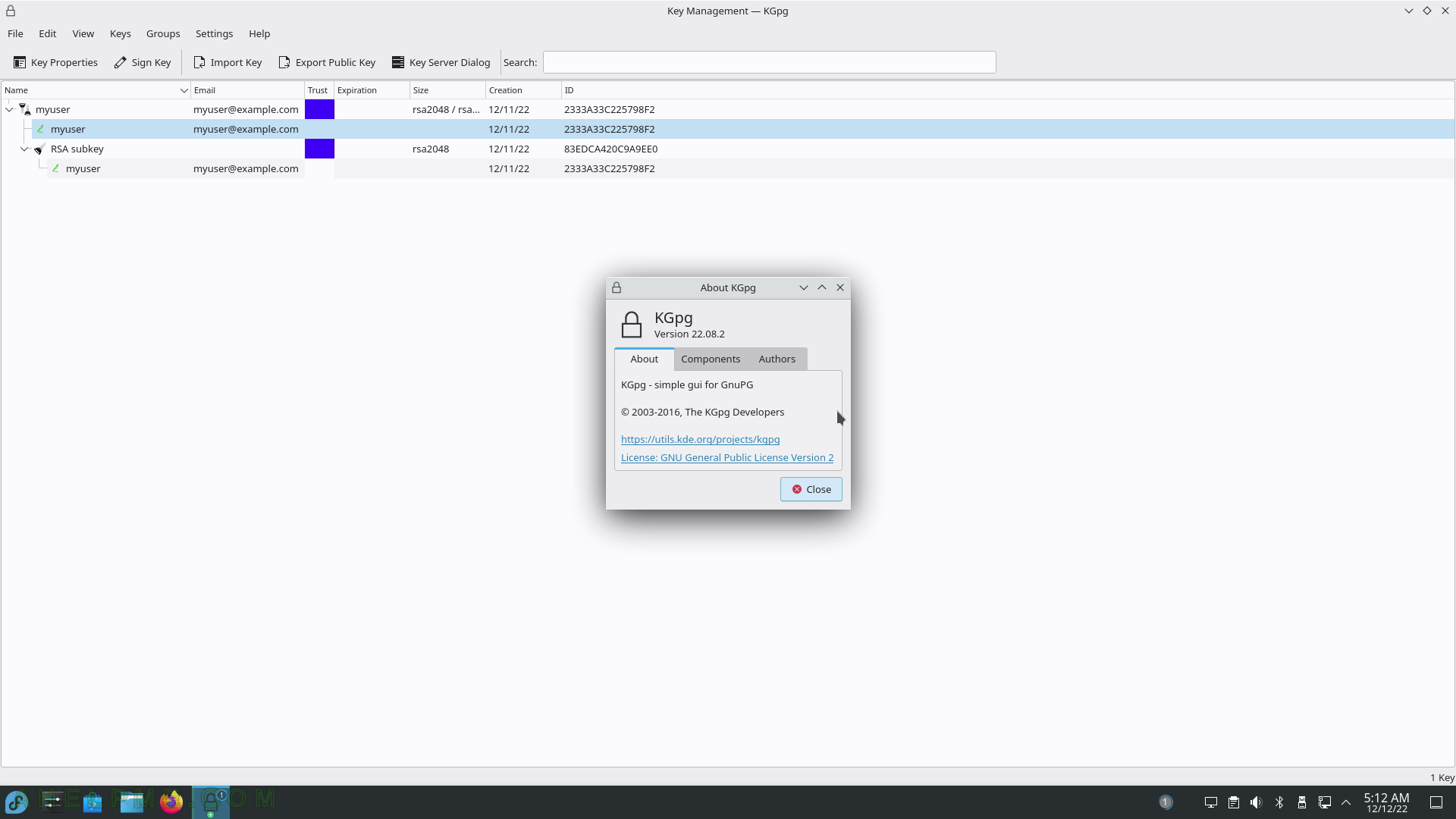Click Import Key in the toolbar
Image resolution: width=1456 pixels, height=819 pixels.
click(227, 62)
